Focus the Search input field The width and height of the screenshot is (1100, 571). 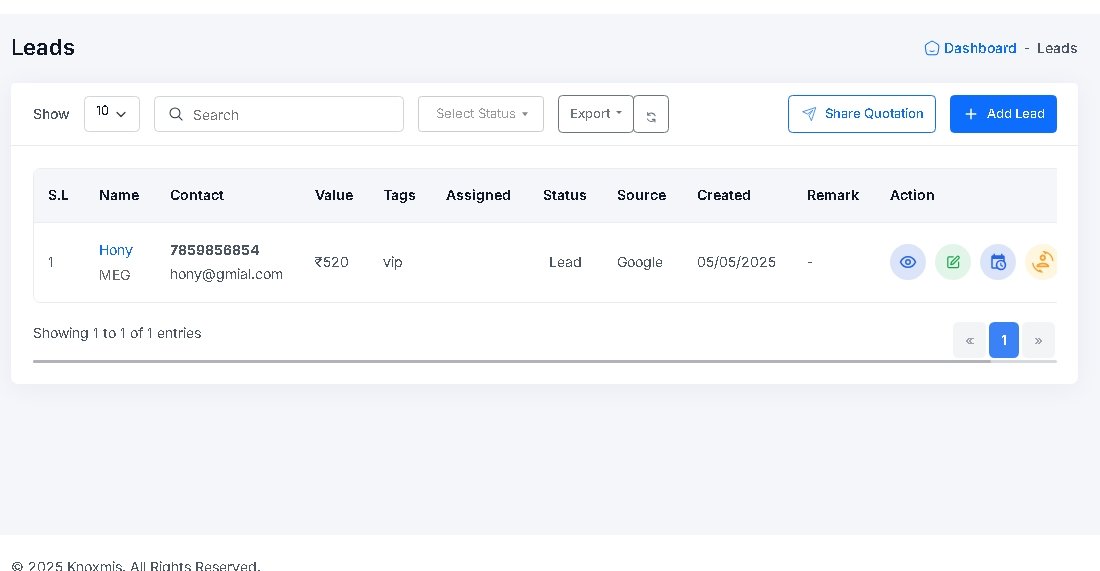click(279, 114)
